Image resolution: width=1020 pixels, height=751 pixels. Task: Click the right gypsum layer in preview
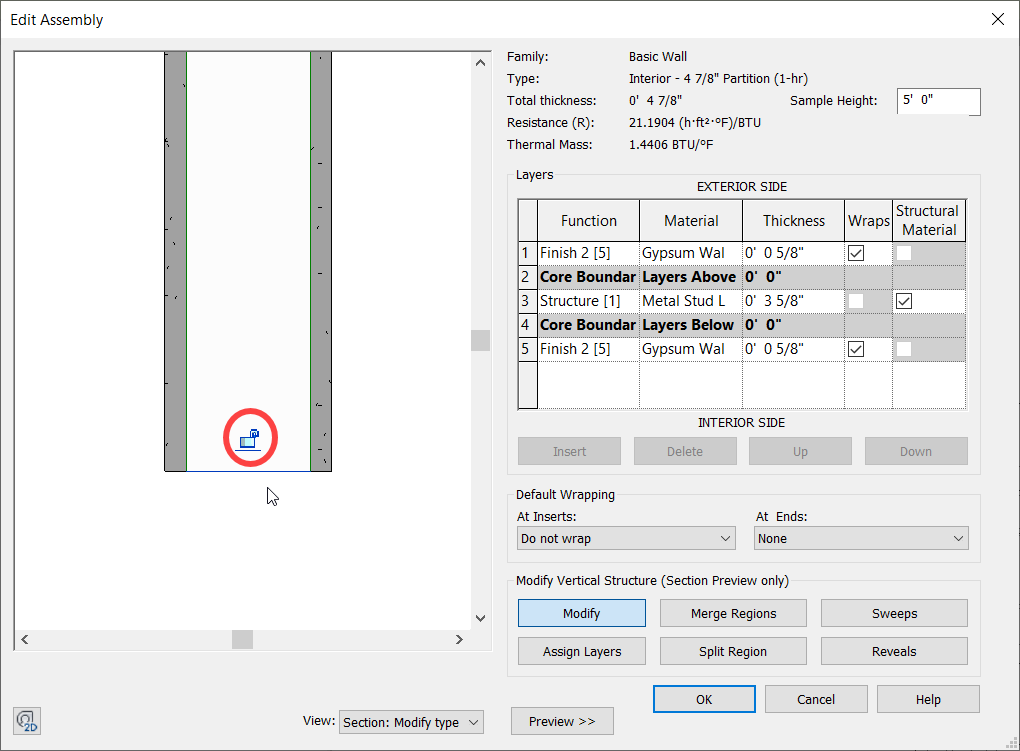tap(321, 260)
